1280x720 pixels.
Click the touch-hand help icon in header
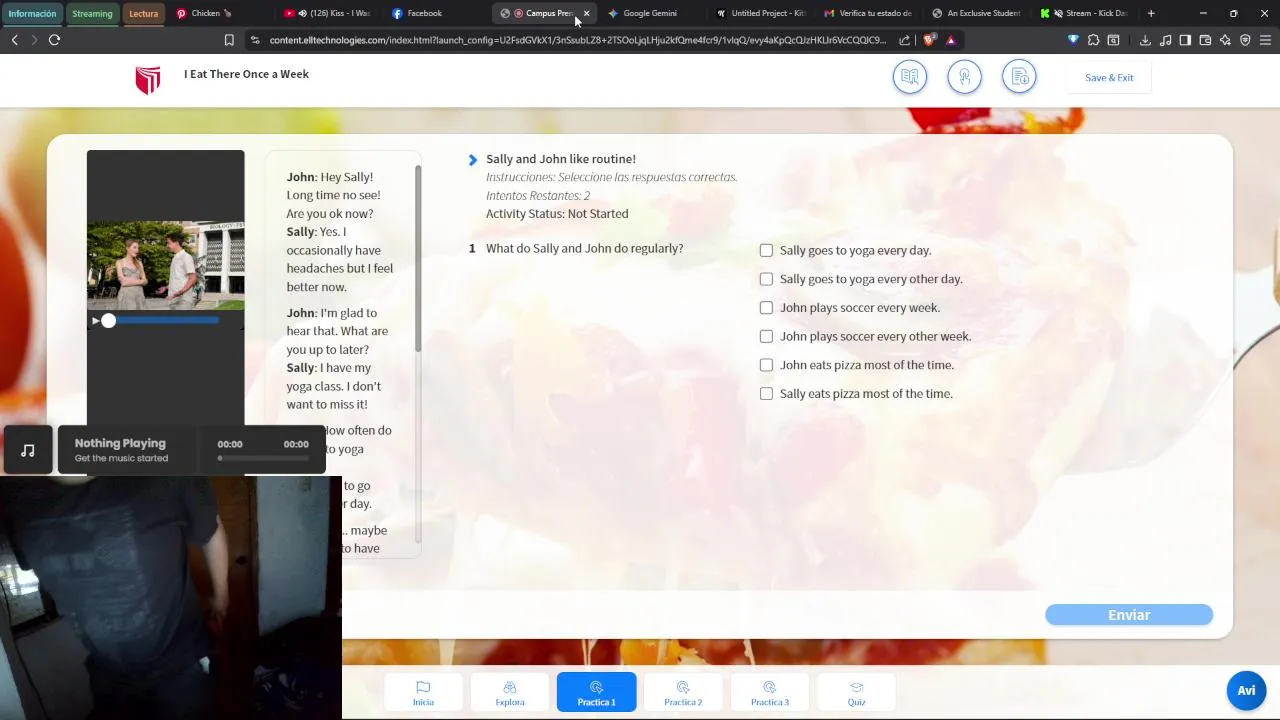point(964,77)
